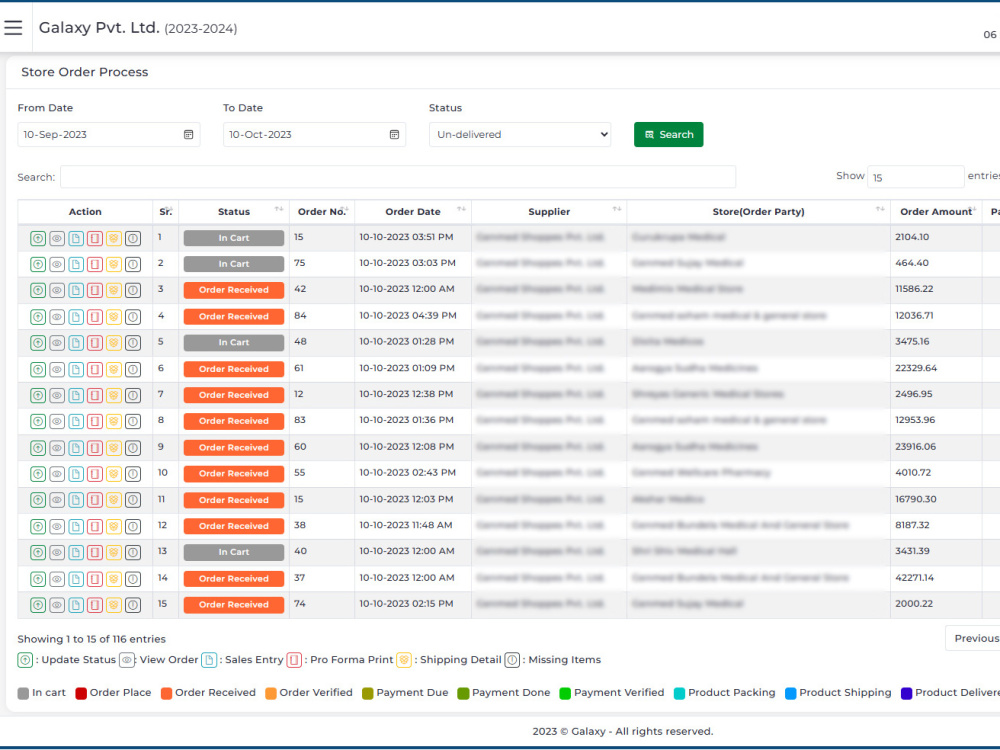Click order amount 23916.06

coord(915,447)
